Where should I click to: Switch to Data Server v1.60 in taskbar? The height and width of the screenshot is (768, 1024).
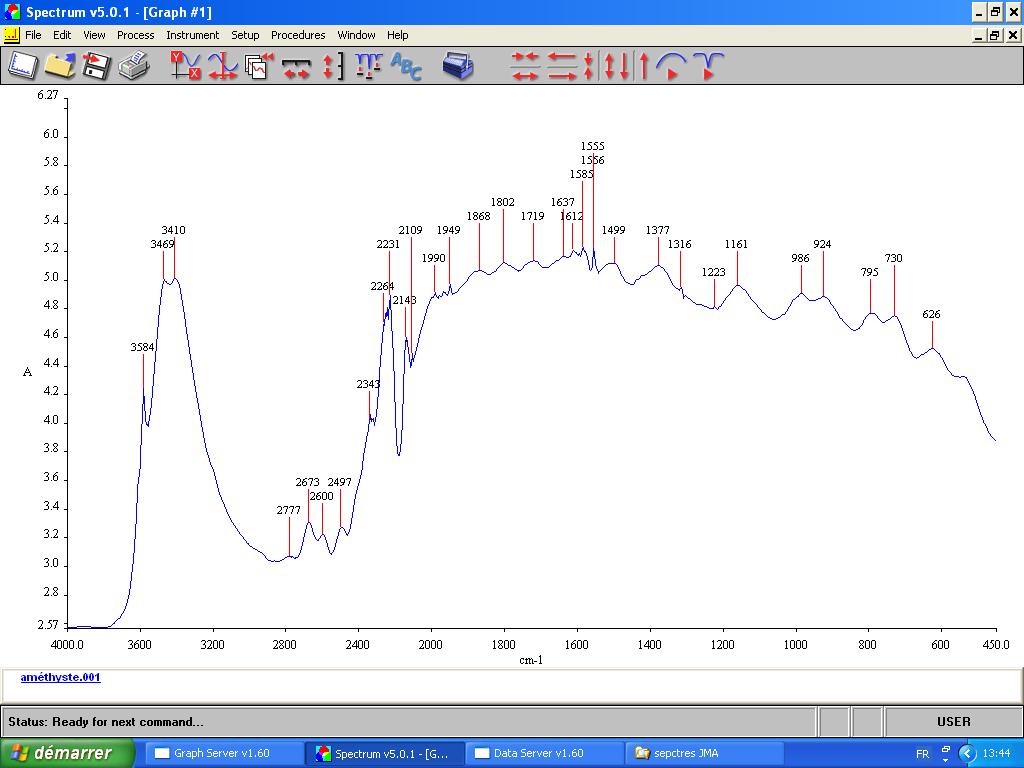click(x=543, y=753)
